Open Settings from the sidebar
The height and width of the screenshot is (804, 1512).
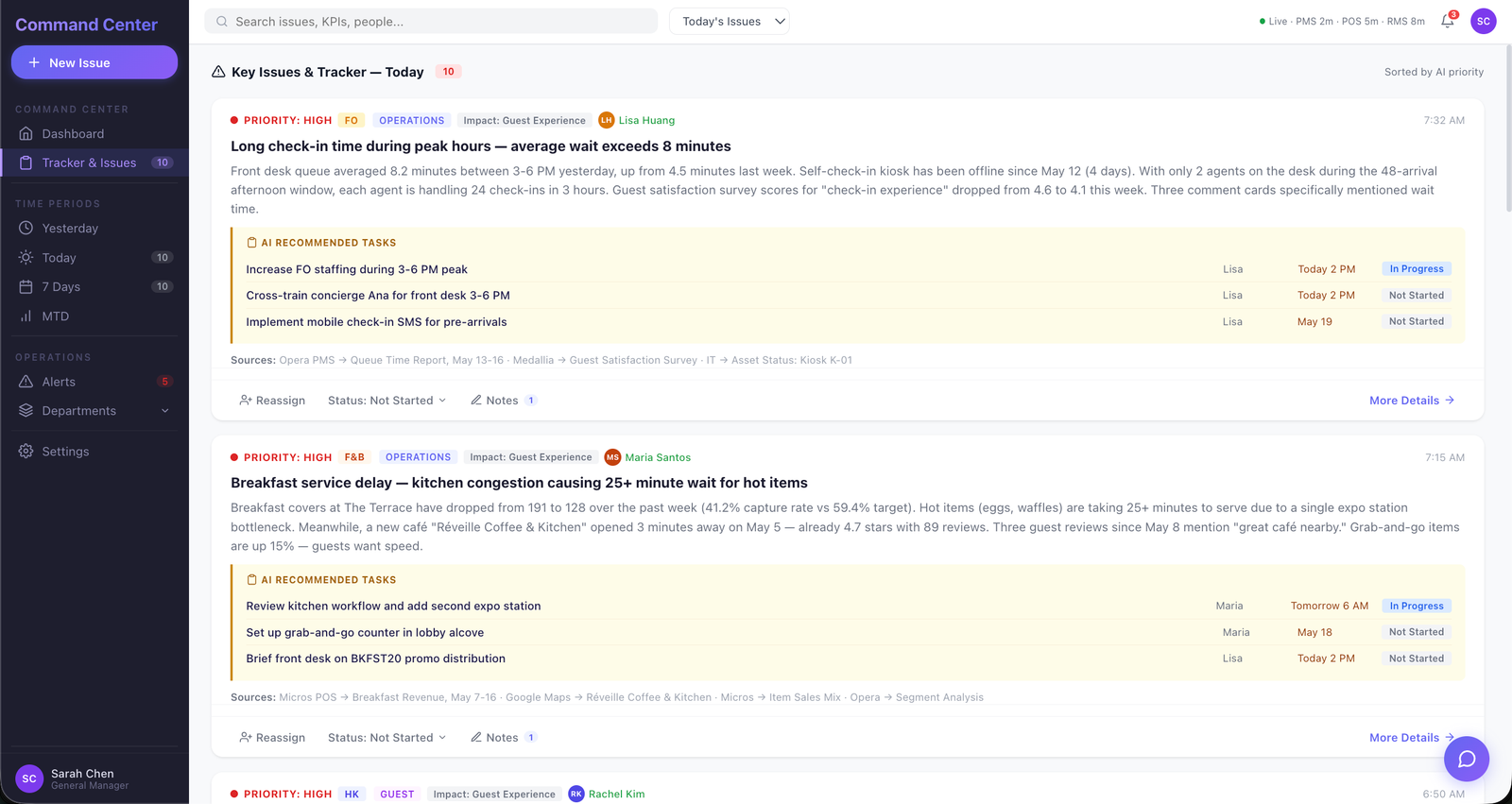pos(94,451)
